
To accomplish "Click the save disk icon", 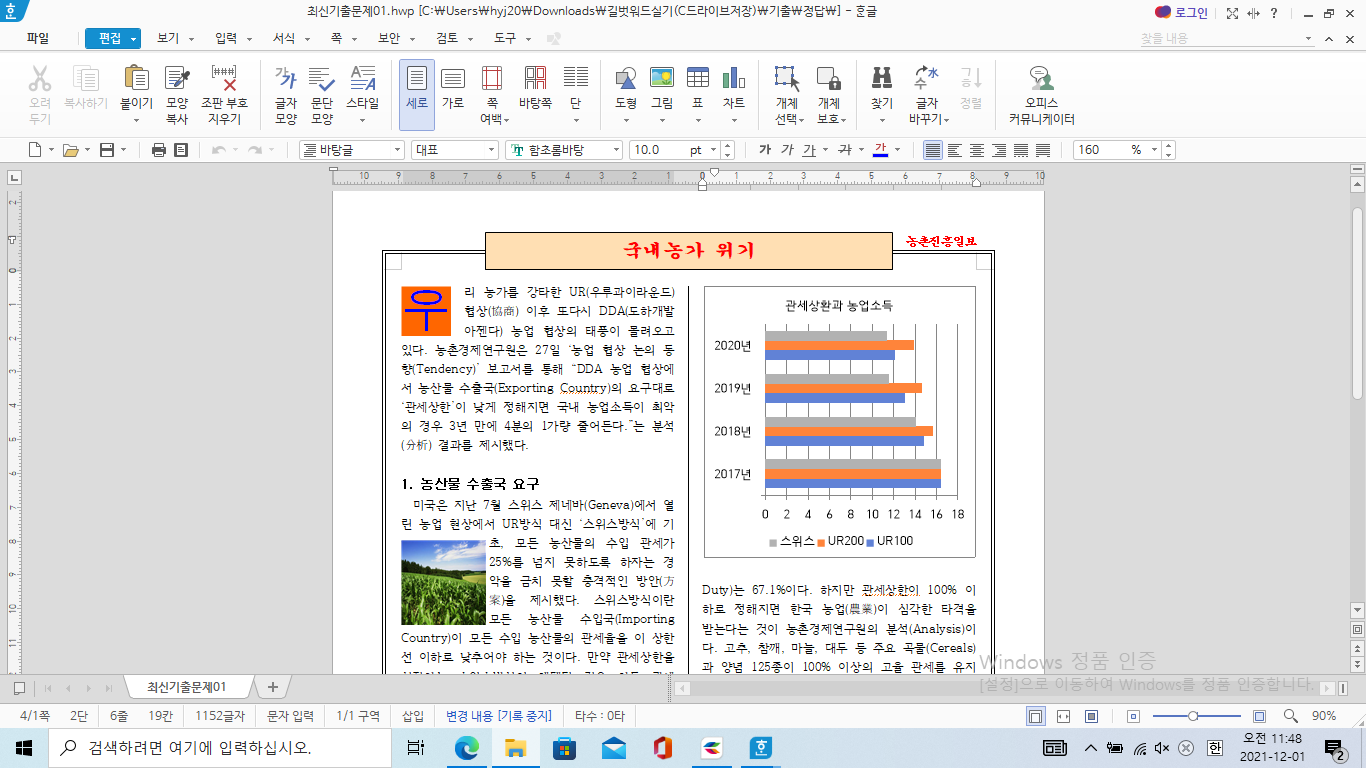I will click(x=107, y=150).
